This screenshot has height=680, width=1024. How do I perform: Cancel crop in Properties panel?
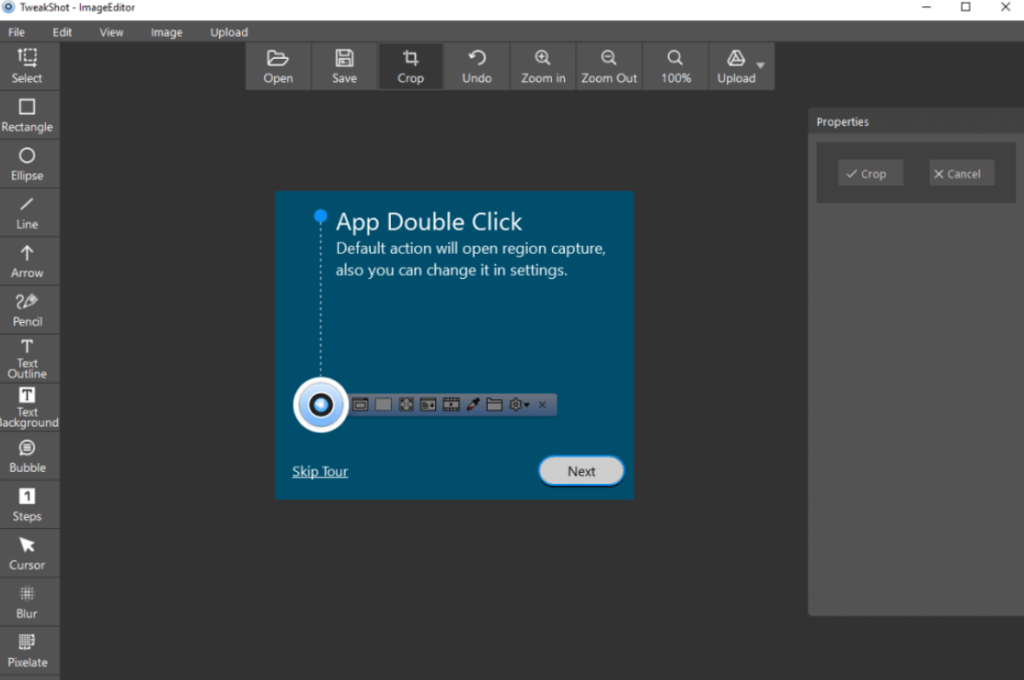coord(961,173)
